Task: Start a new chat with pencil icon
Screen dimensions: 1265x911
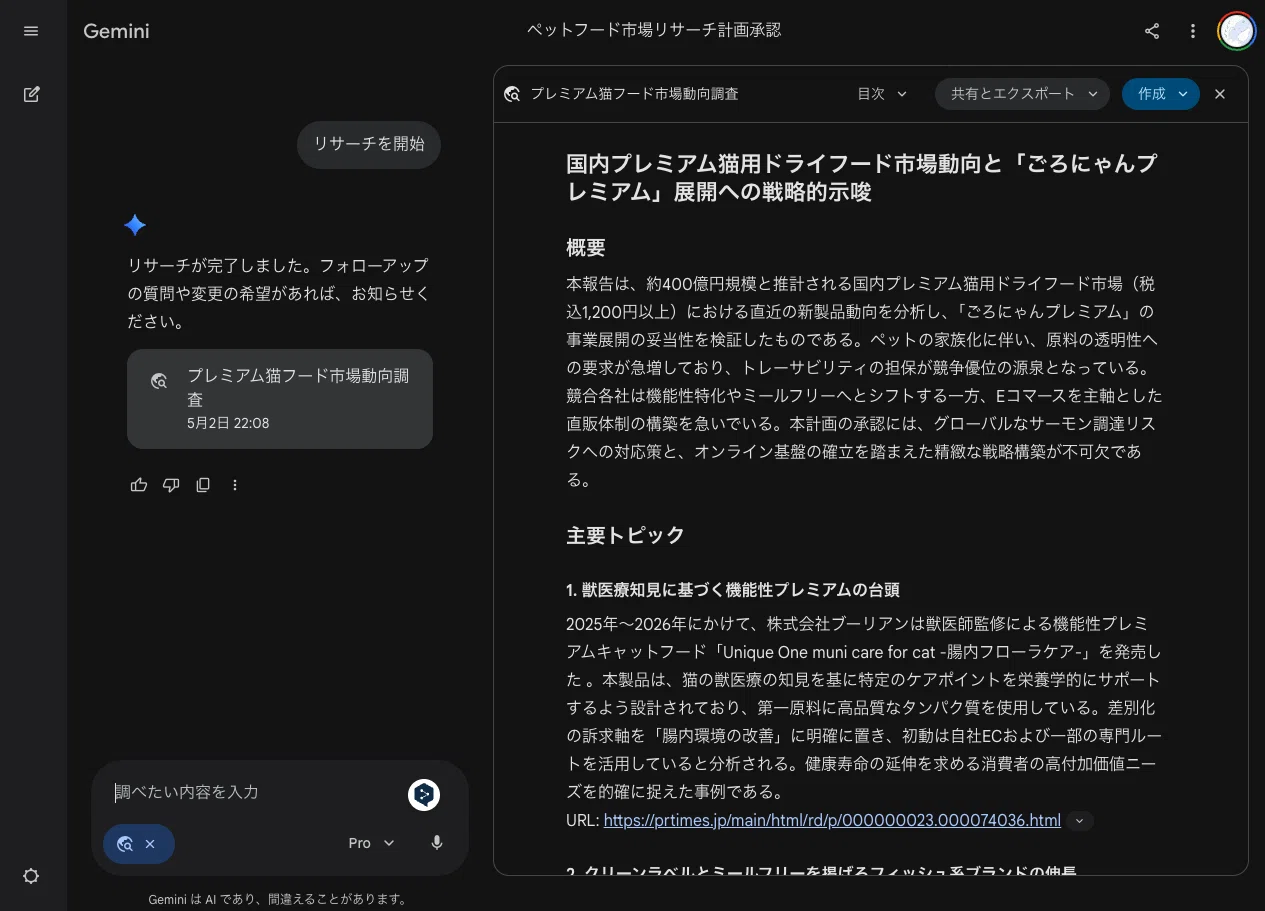Action: (31, 94)
